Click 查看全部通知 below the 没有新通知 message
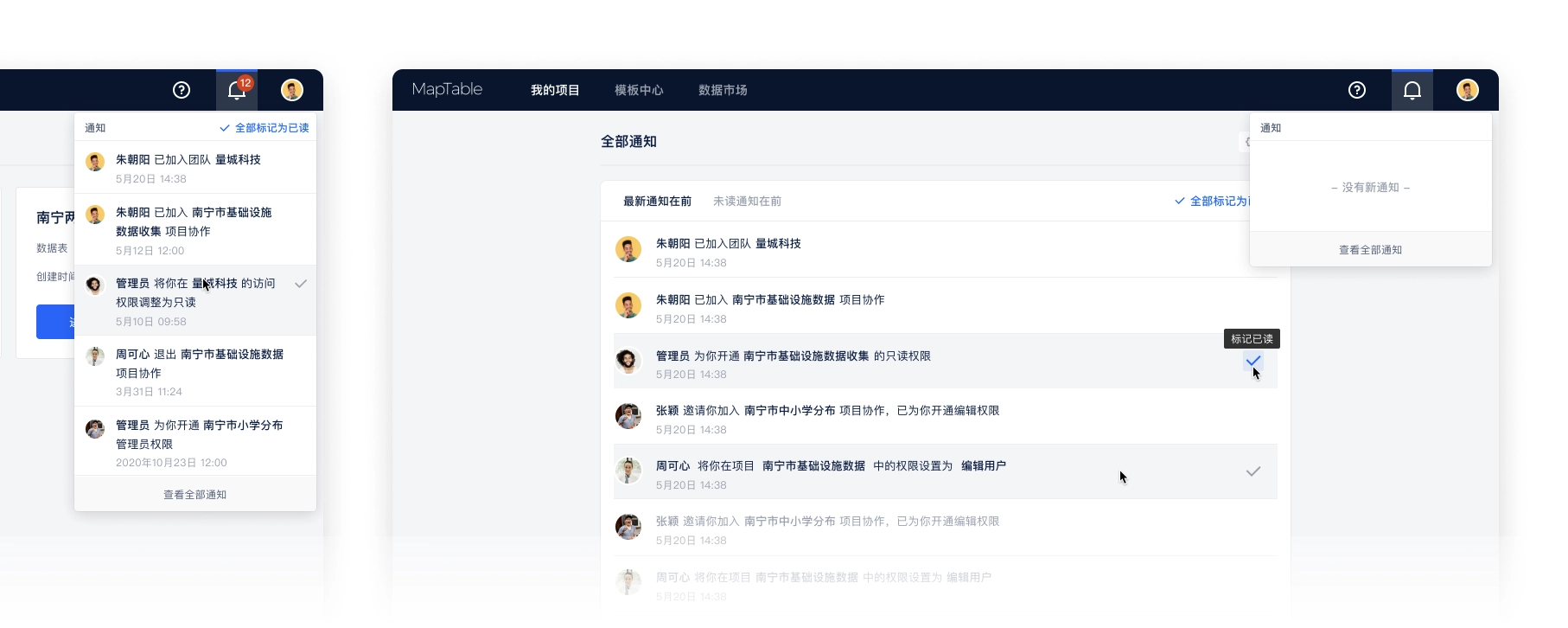1568x628 pixels. pos(1370,250)
